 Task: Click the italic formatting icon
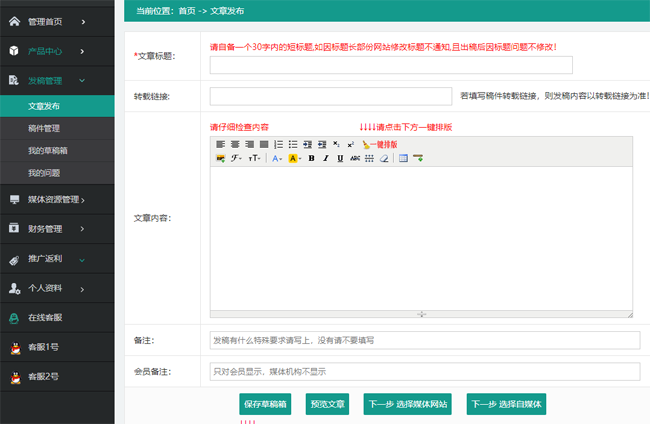(x=326, y=158)
